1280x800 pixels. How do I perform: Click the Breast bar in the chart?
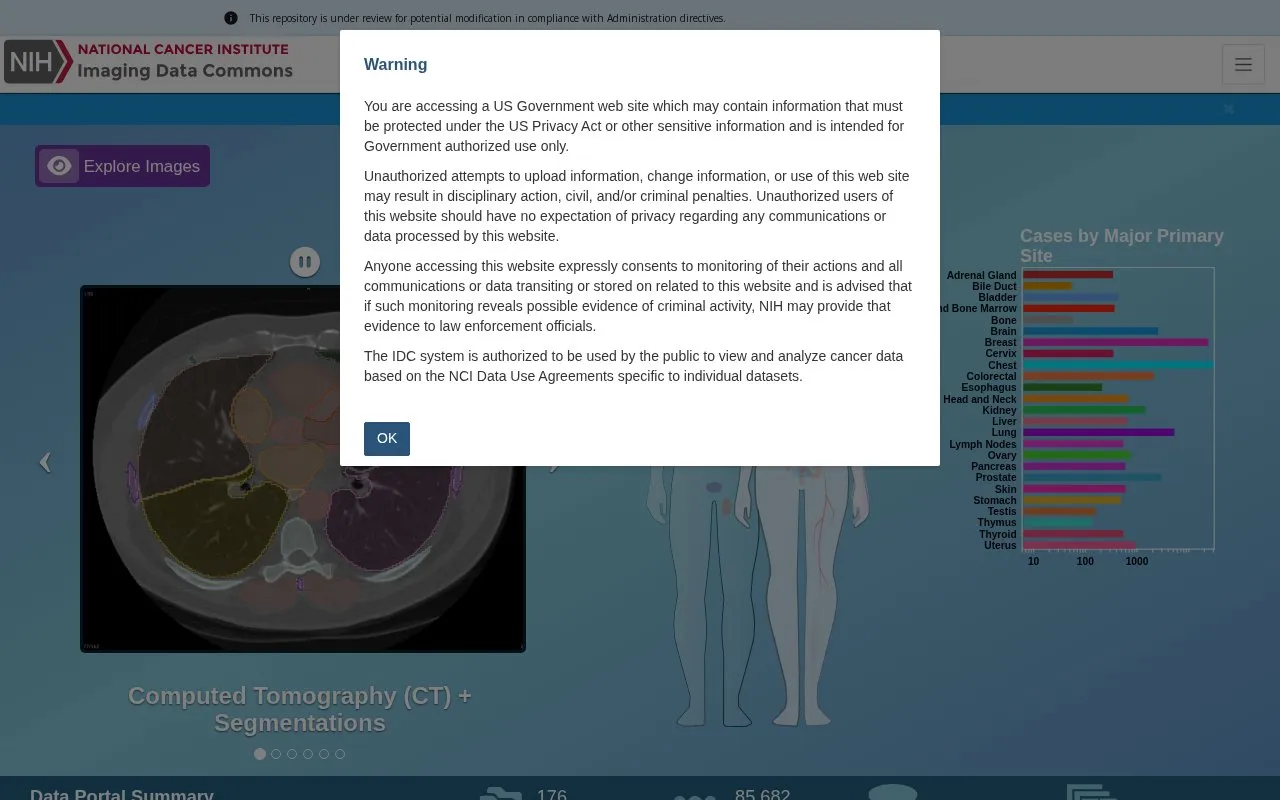(x=1115, y=342)
